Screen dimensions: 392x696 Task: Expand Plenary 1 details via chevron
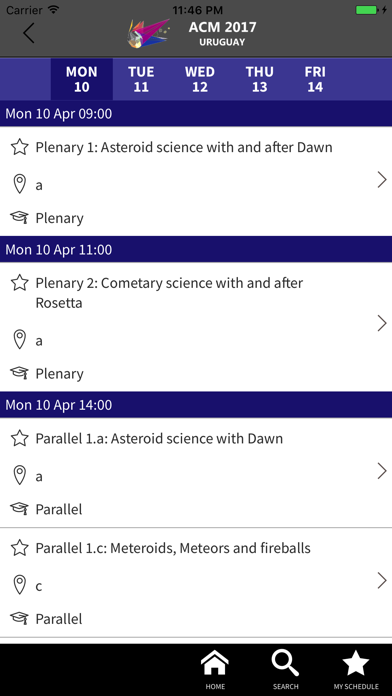tap(382, 180)
